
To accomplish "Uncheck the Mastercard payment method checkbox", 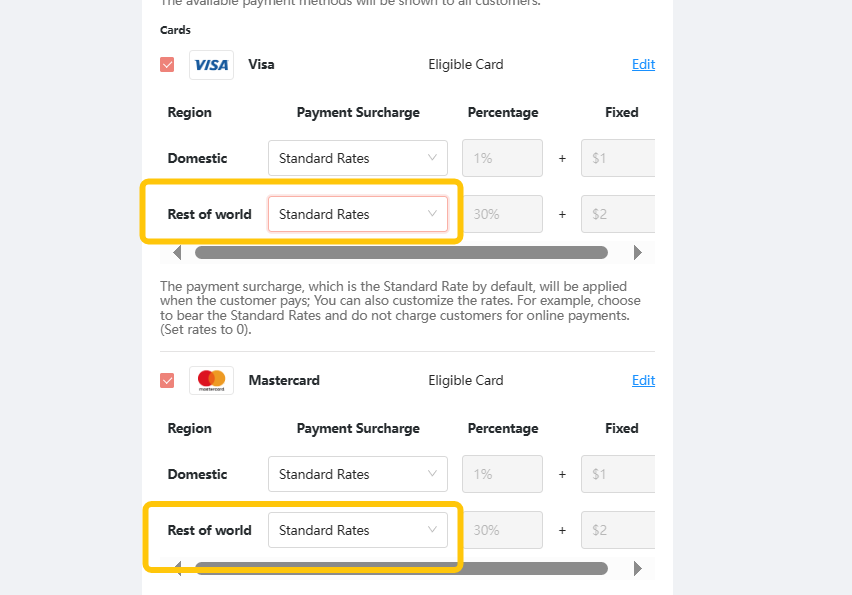I will 167,380.
